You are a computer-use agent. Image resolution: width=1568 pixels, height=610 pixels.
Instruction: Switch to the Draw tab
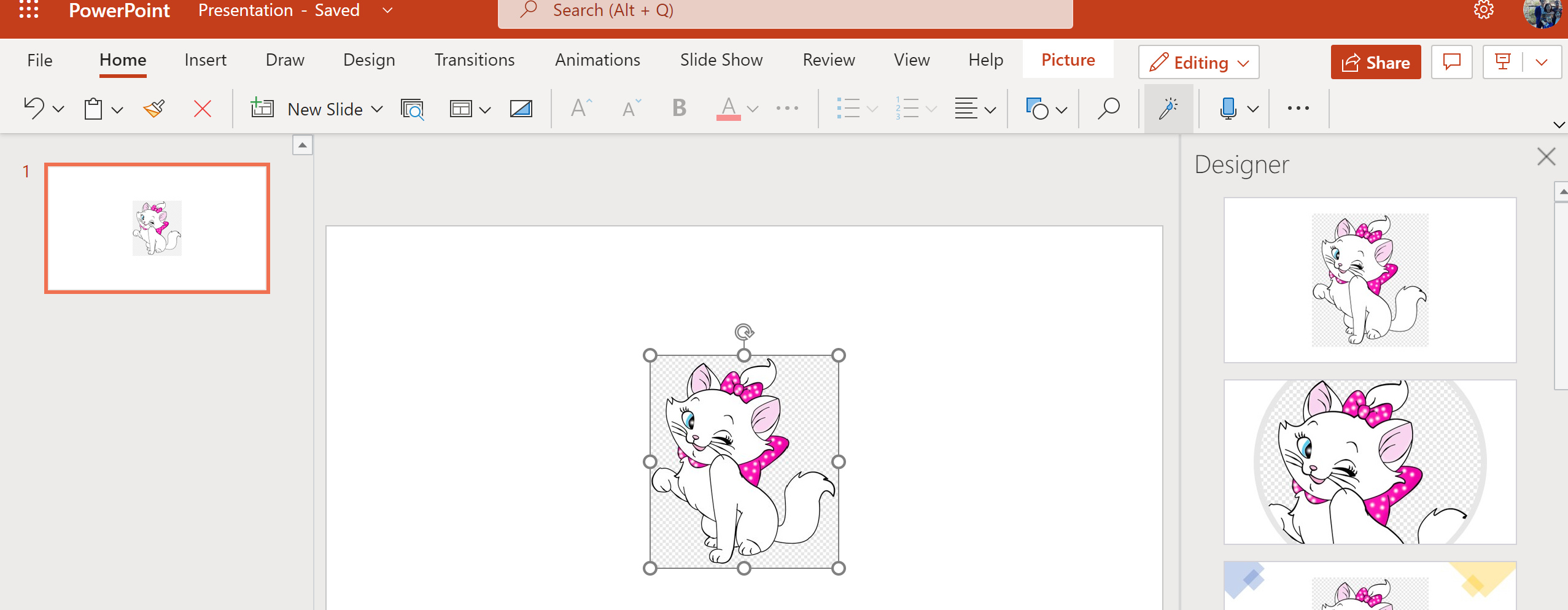point(285,60)
